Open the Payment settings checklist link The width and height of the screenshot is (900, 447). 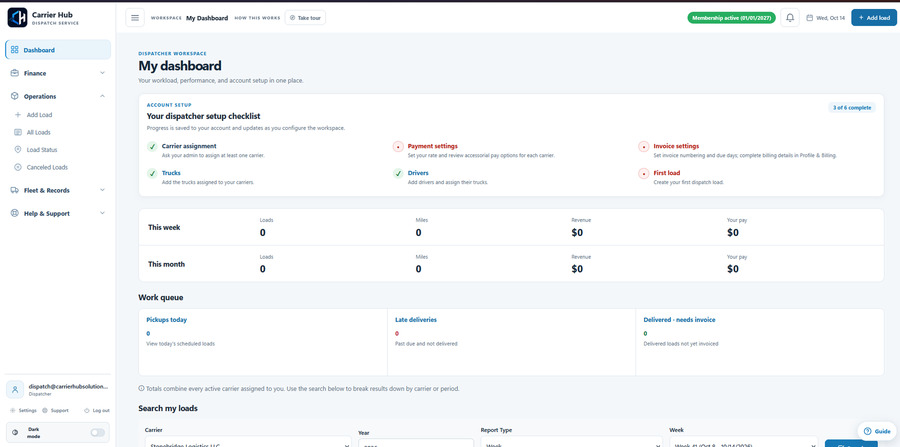click(432, 146)
